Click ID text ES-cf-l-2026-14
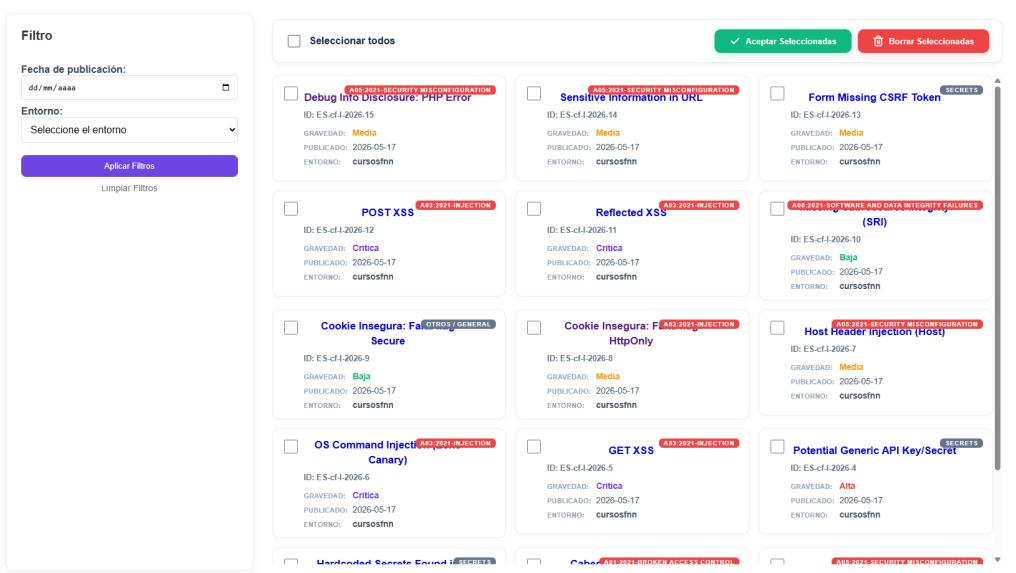This screenshot has width=1016, height=573. coord(582,115)
